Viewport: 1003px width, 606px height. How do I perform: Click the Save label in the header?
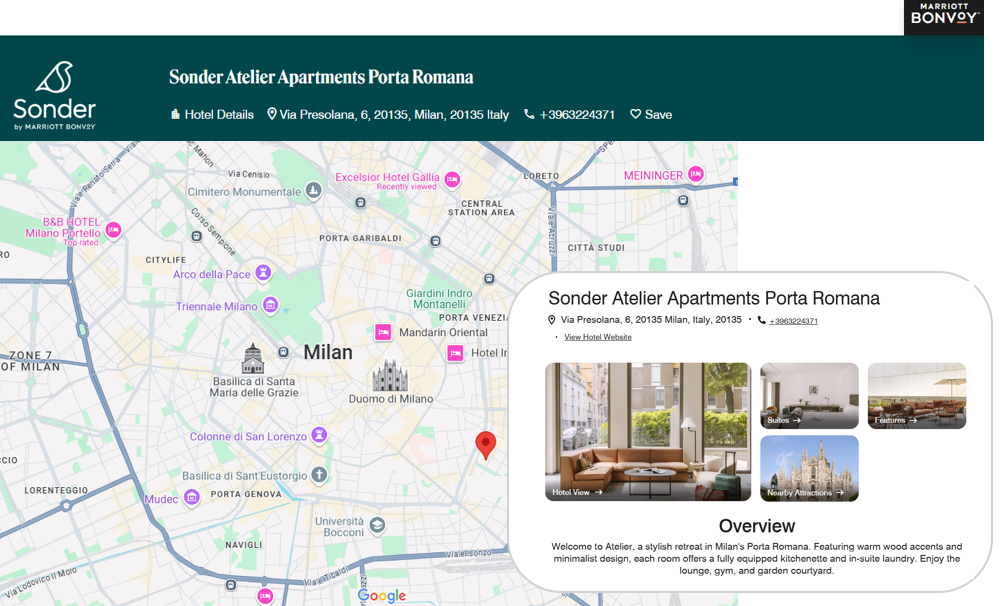658,115
